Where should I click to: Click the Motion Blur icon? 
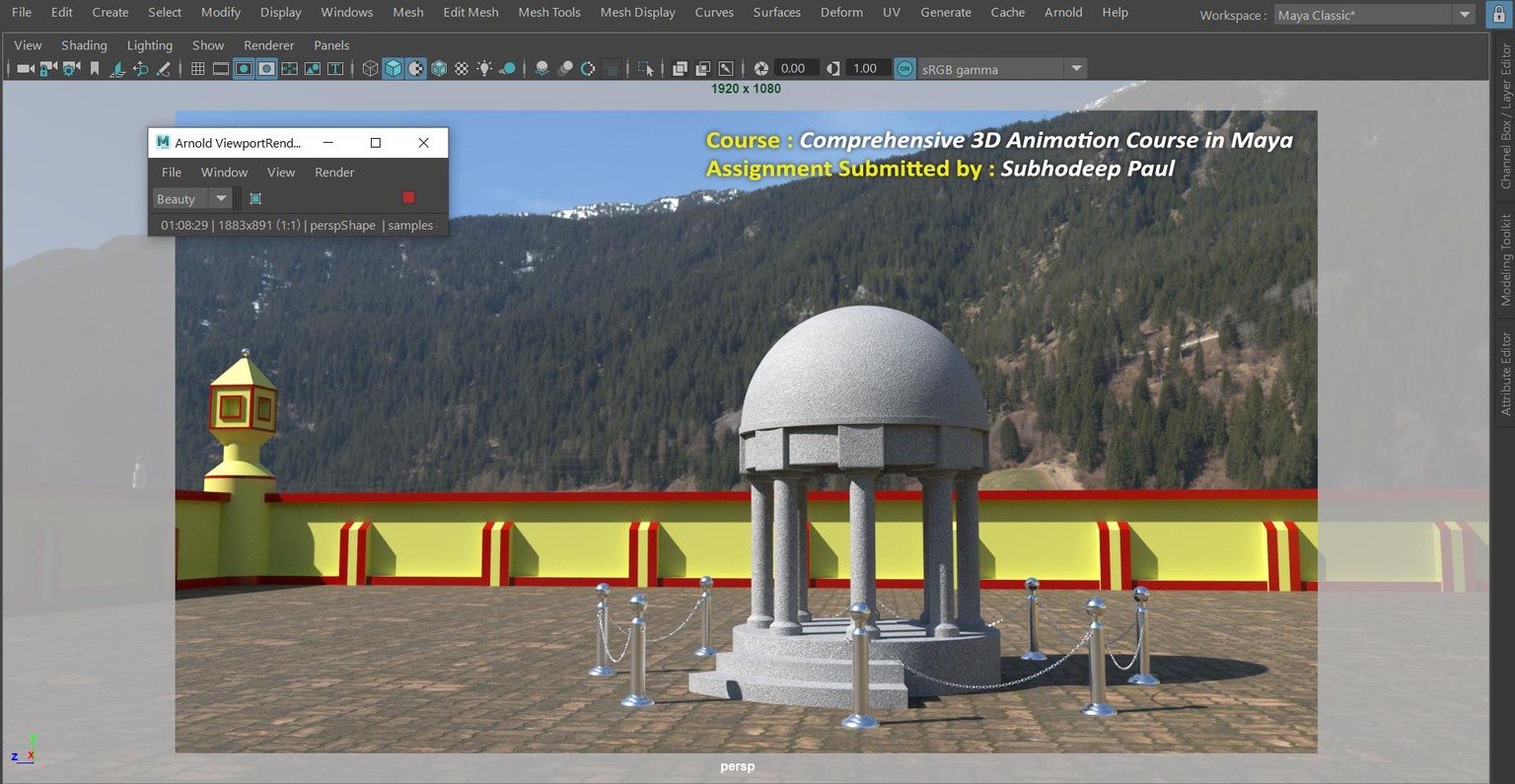(x=565, y=68)
